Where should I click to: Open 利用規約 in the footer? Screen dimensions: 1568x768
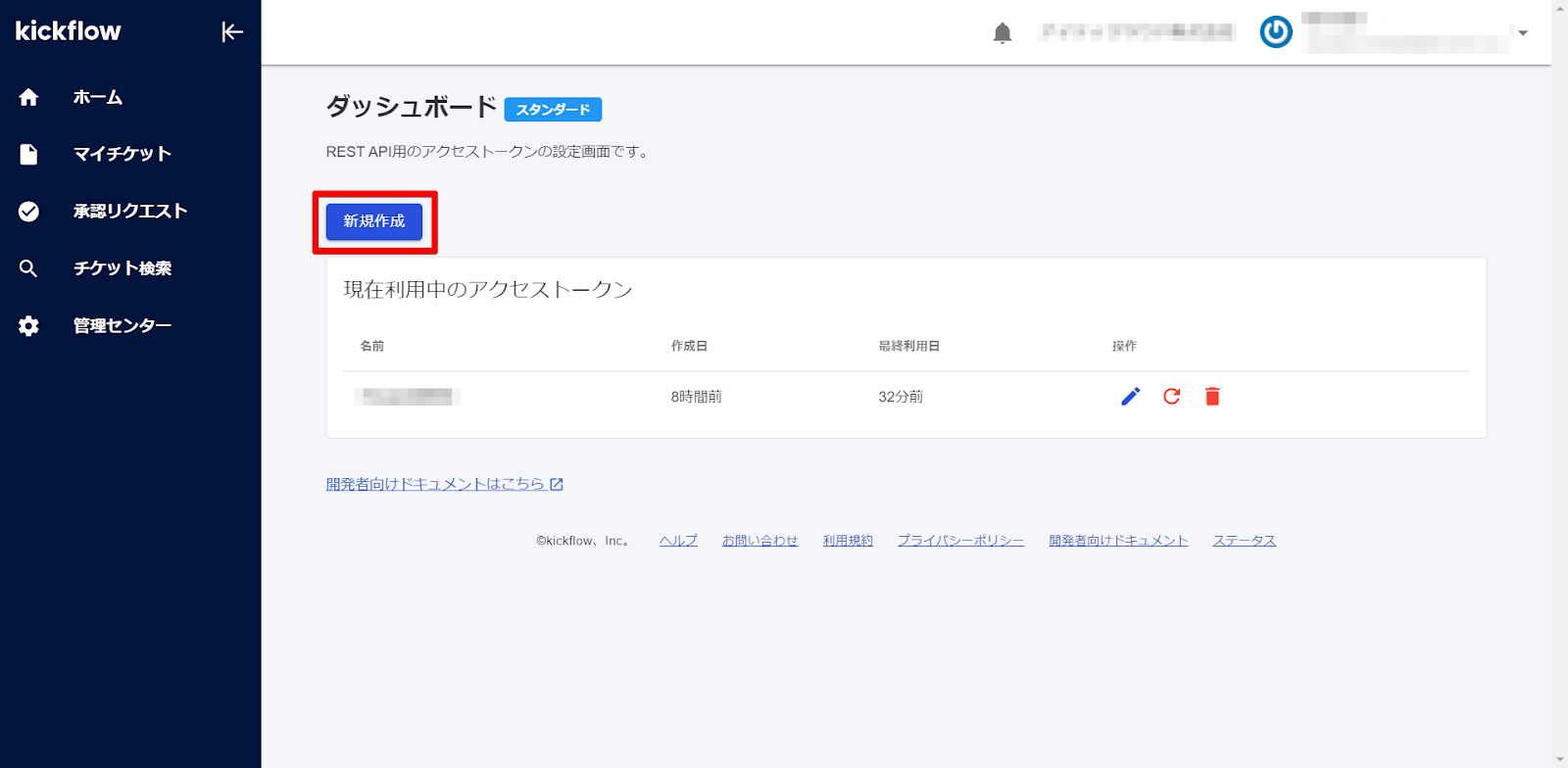(x=848, y=541)
